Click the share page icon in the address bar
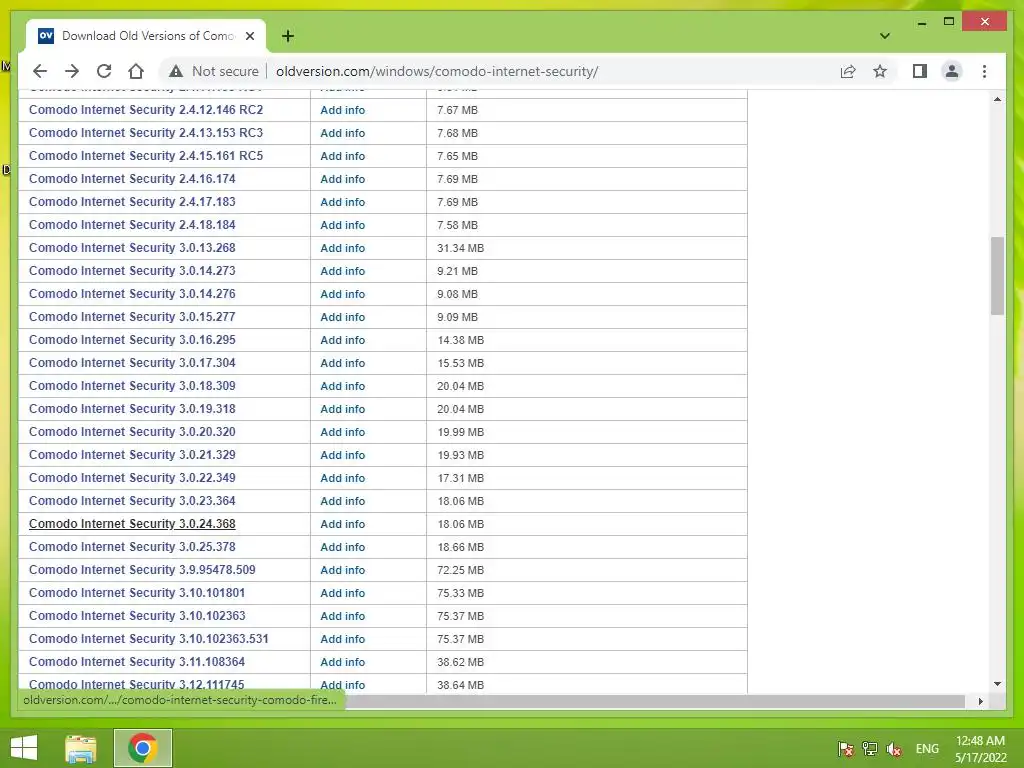This screenshot has height=768, width=1024. click(848, 71)
